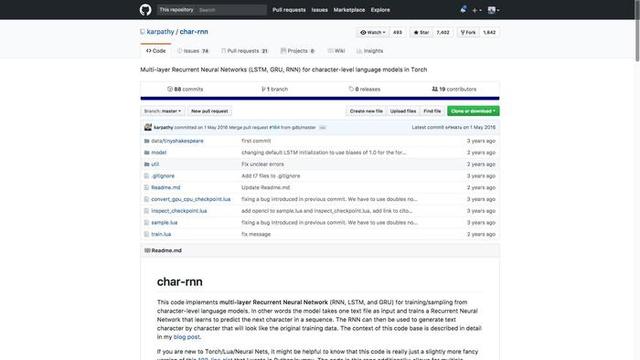Open Issues in top navigation
Image resolution: width=640 pixels, height=360 pixels.
(320, 10)
